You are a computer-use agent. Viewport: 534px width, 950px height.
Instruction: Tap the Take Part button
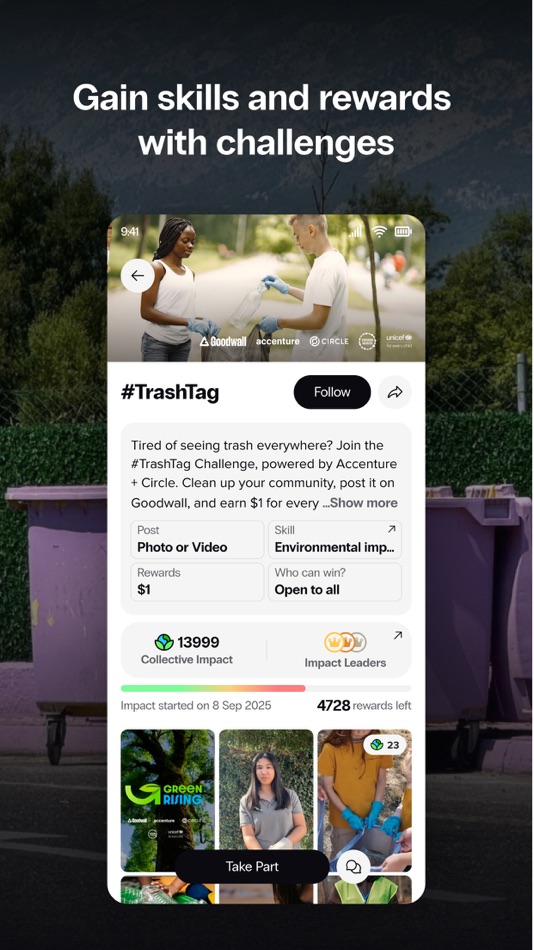252,866
